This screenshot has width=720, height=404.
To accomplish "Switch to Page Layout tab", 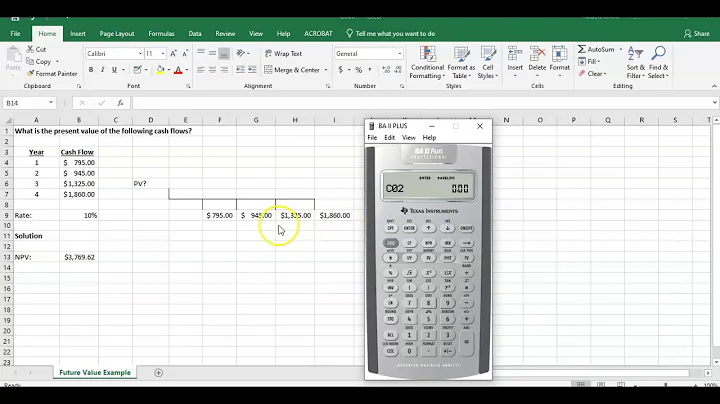I will [117, 34].
